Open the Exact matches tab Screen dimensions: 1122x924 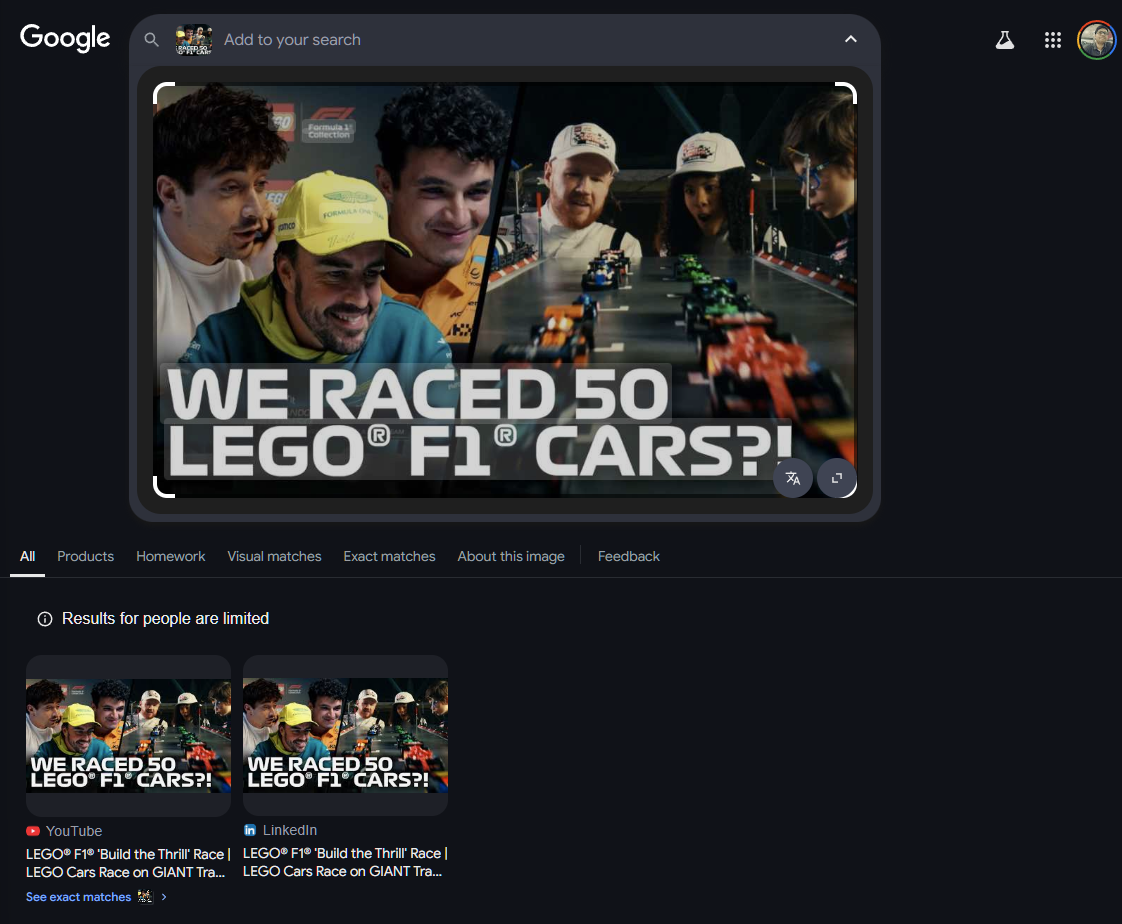click(389, 556)
